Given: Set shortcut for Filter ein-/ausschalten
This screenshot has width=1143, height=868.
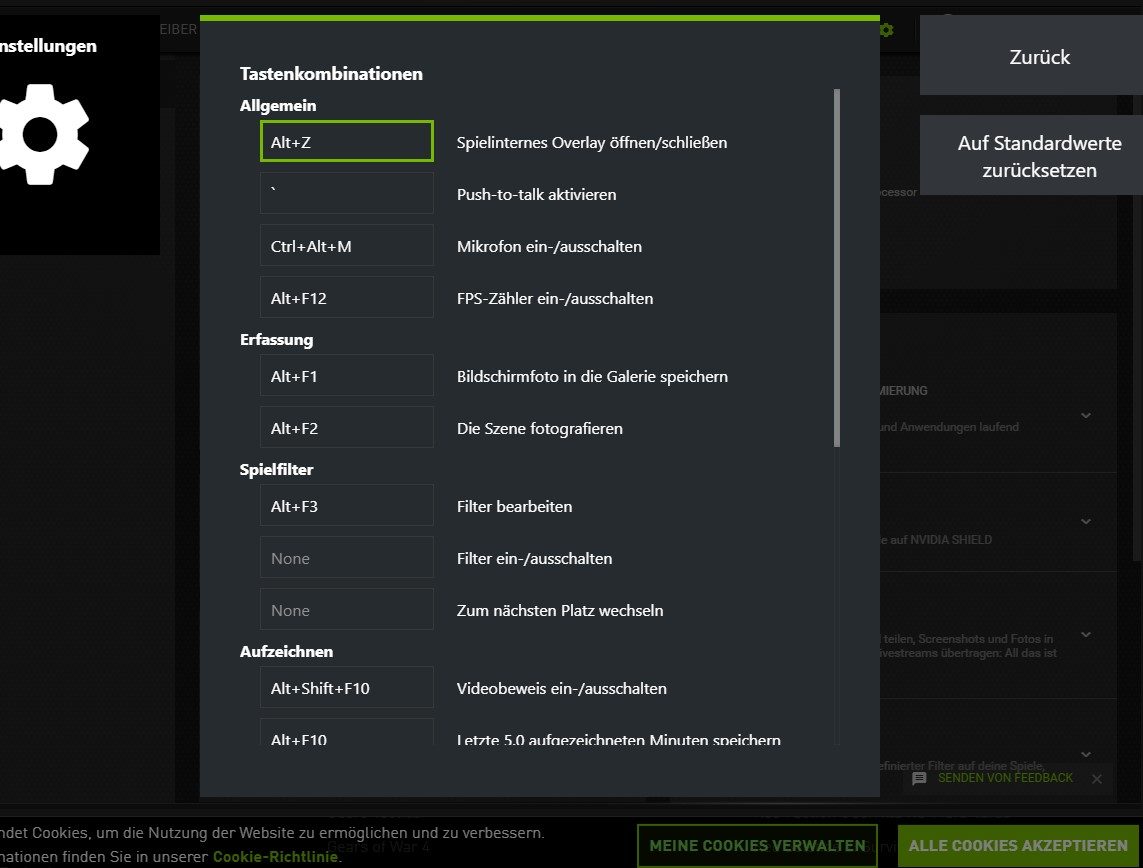Looking at the screenshot, I should 347,557.
